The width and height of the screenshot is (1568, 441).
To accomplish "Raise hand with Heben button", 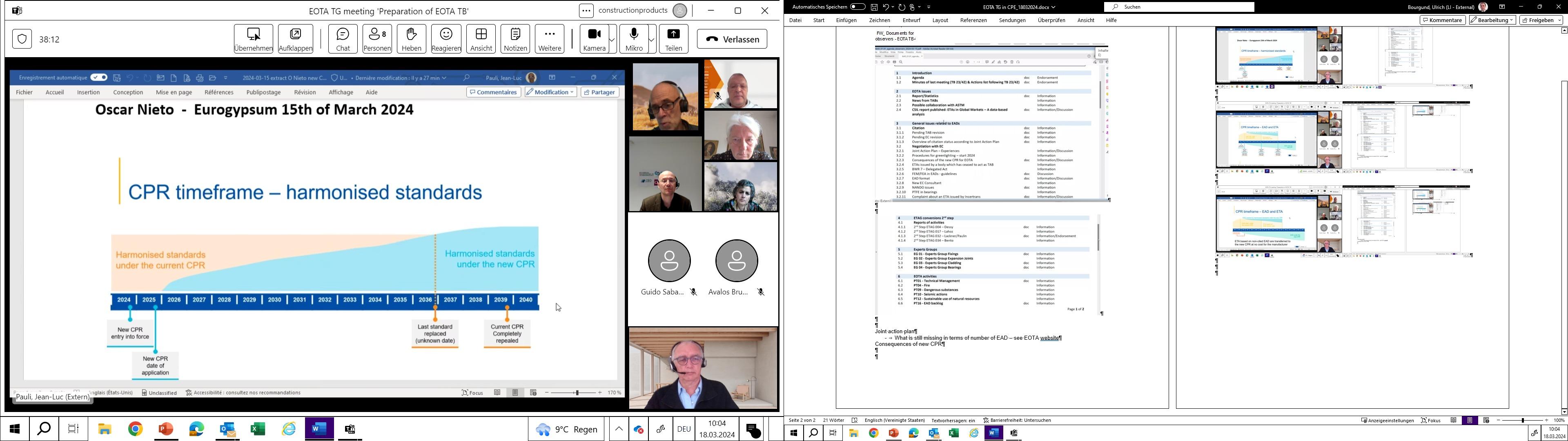I will pos(412,39).
